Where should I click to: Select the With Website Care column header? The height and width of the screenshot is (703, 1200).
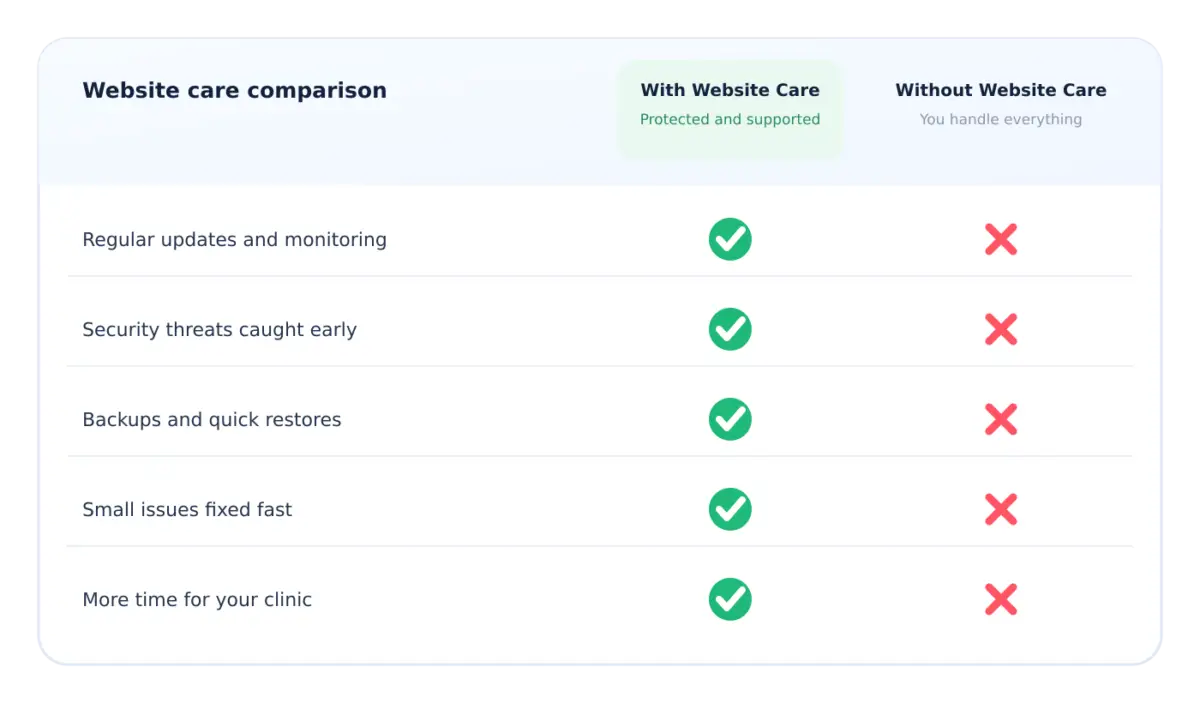point(730,90)
